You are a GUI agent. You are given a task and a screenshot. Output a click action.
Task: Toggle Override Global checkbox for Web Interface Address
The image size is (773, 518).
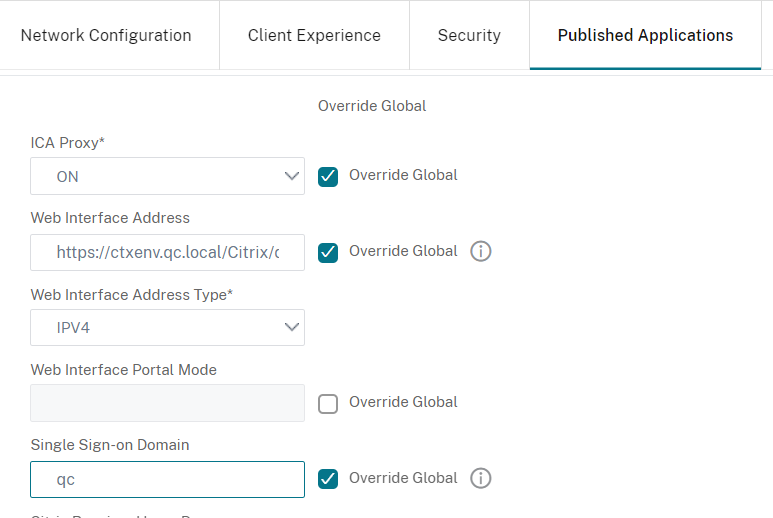pos(327,252)
